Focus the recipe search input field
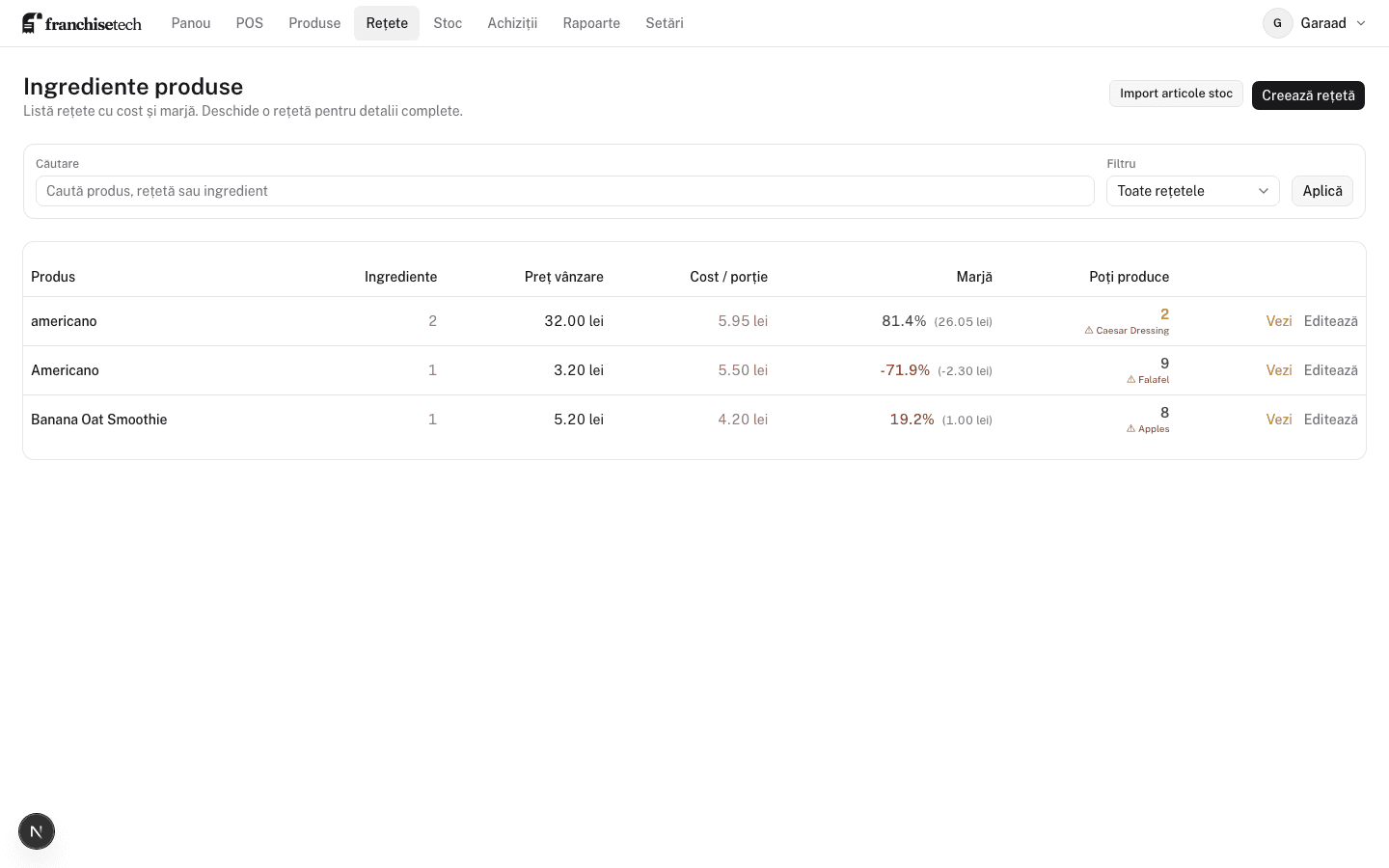 pyautogui.click(x=565, y=191)
